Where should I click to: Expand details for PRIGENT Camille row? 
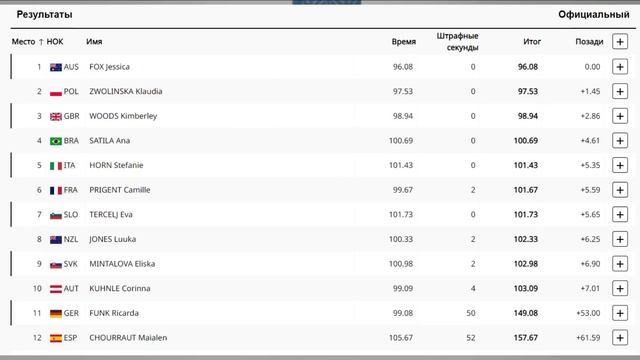[x=620, y=190]
